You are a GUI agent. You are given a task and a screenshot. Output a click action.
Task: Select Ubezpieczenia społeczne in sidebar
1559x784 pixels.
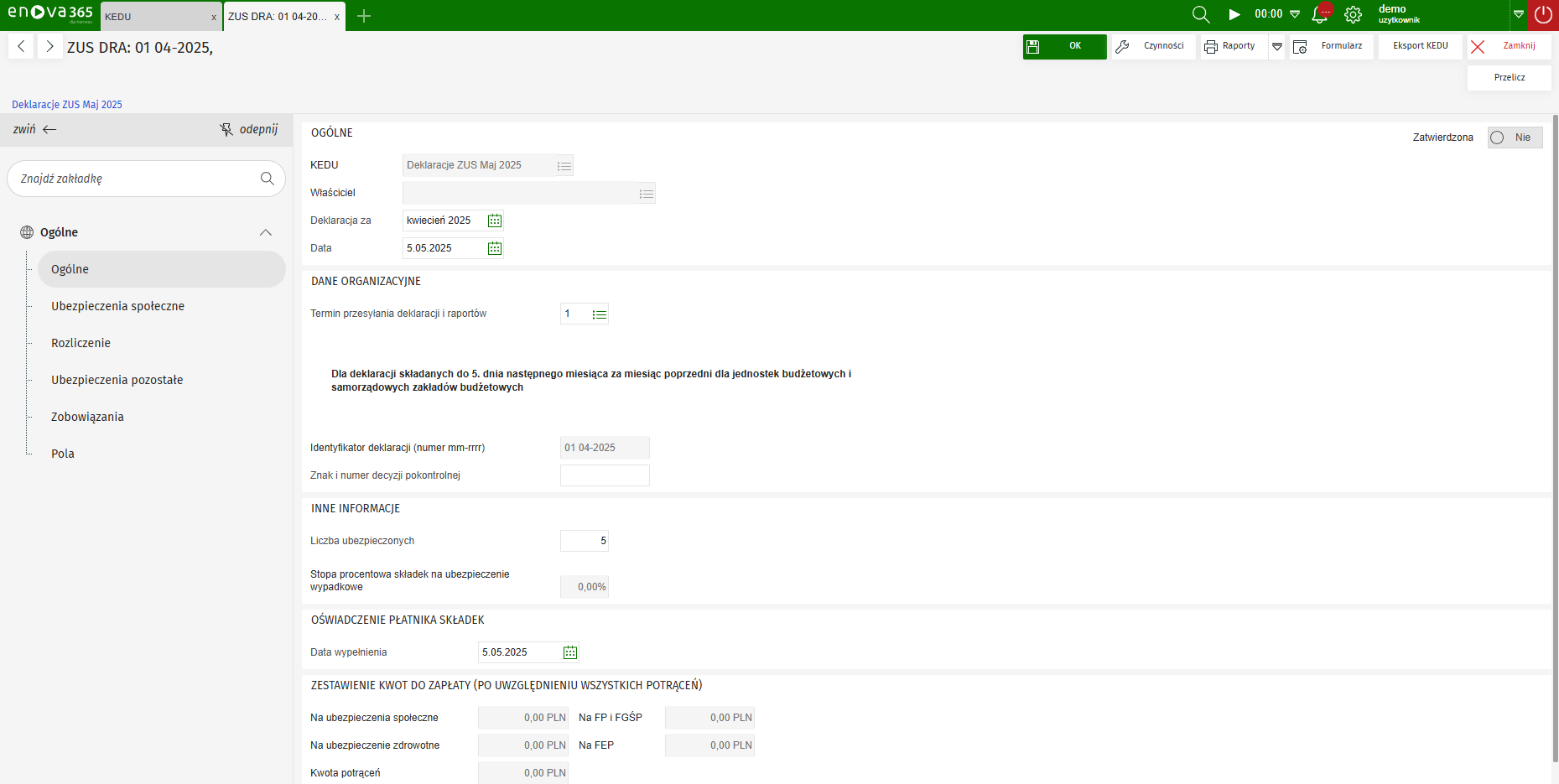pos(117,306)
